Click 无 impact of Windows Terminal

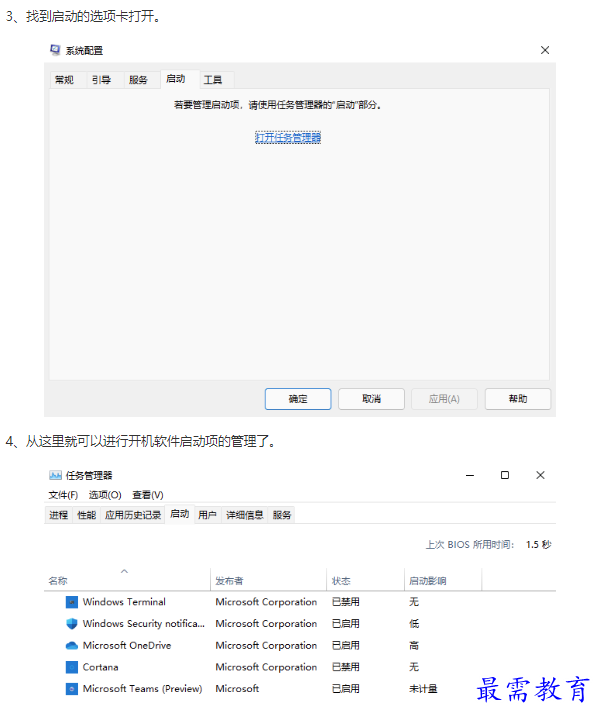click(x=414, y=602)
